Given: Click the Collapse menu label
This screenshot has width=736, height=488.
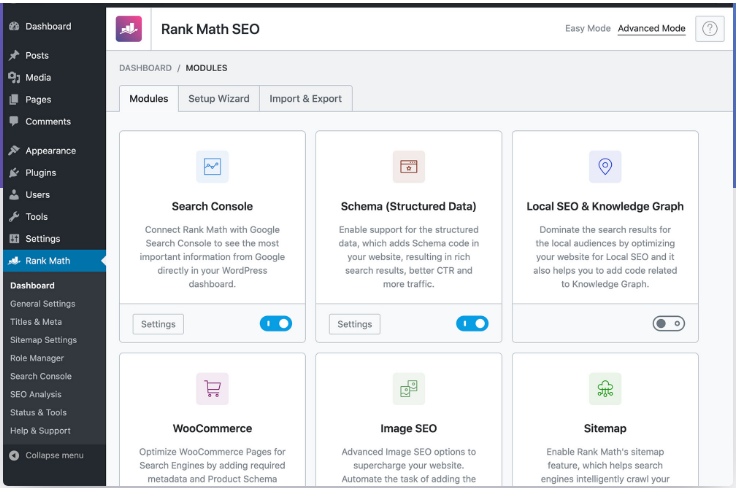Looking at the screenshot, I should [x=54, y=455].
